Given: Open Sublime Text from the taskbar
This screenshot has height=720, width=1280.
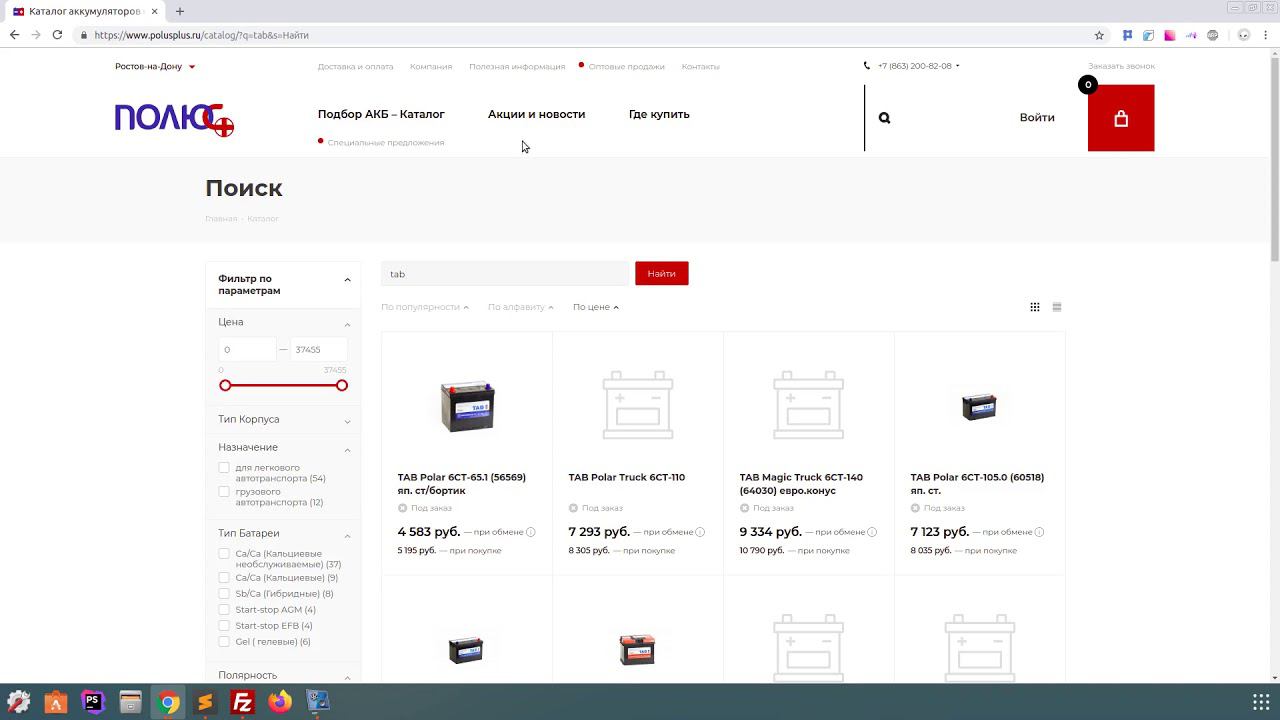Looking at the screenshot, I should (x=205, y=702).
